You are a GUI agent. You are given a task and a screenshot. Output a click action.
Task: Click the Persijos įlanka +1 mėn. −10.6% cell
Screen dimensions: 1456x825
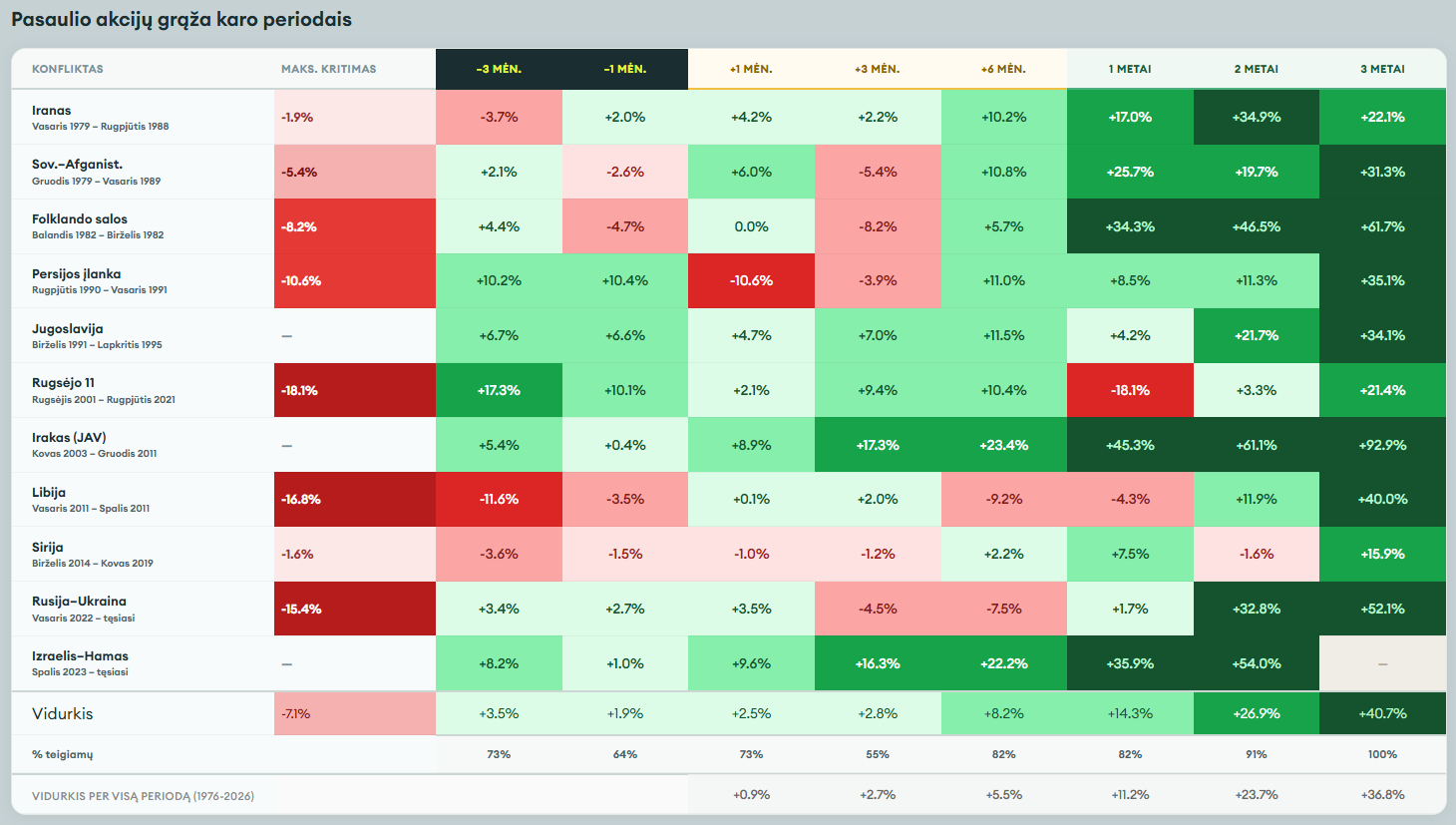coord(751,280)
